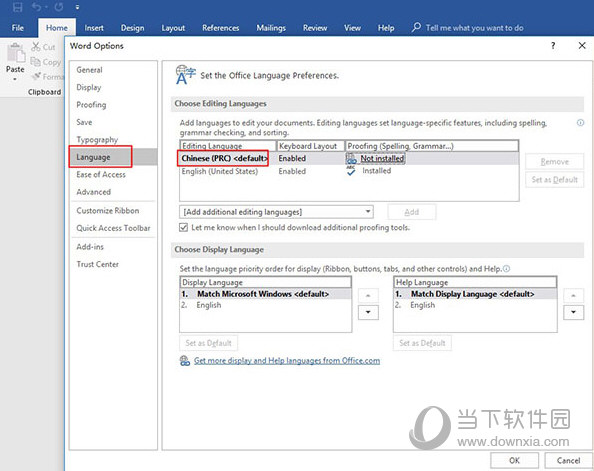Toggle 'Let me know when I should download' checkbox

click(183, 227)
